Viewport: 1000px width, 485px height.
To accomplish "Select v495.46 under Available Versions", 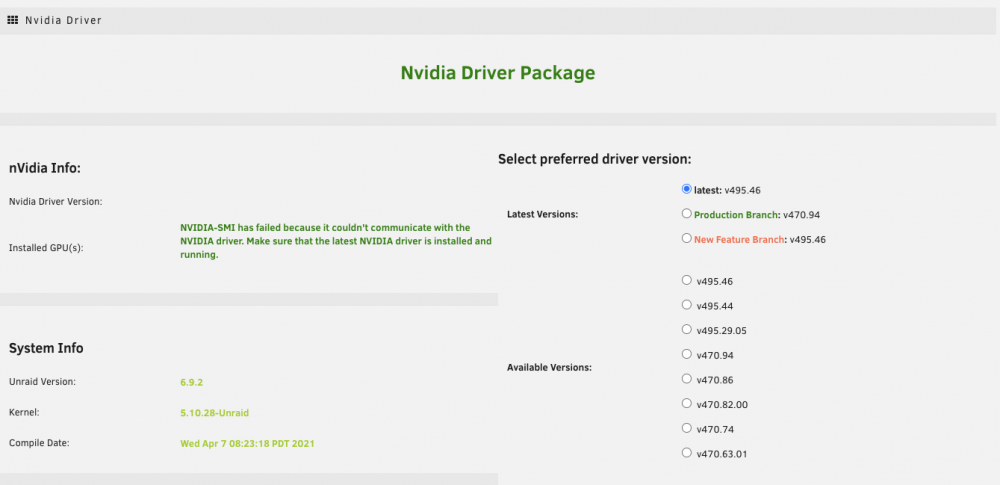I will click(686, 280).
